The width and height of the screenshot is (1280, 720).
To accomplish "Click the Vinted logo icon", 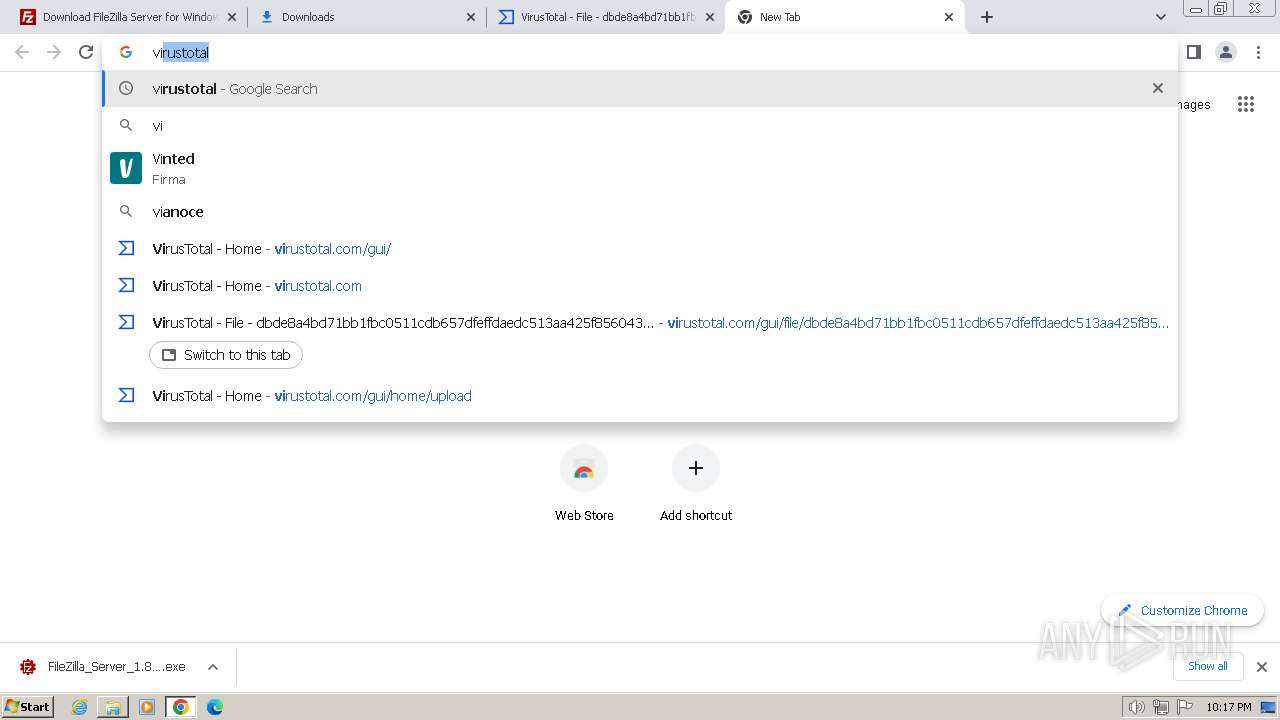I will (x=126, y=168).
